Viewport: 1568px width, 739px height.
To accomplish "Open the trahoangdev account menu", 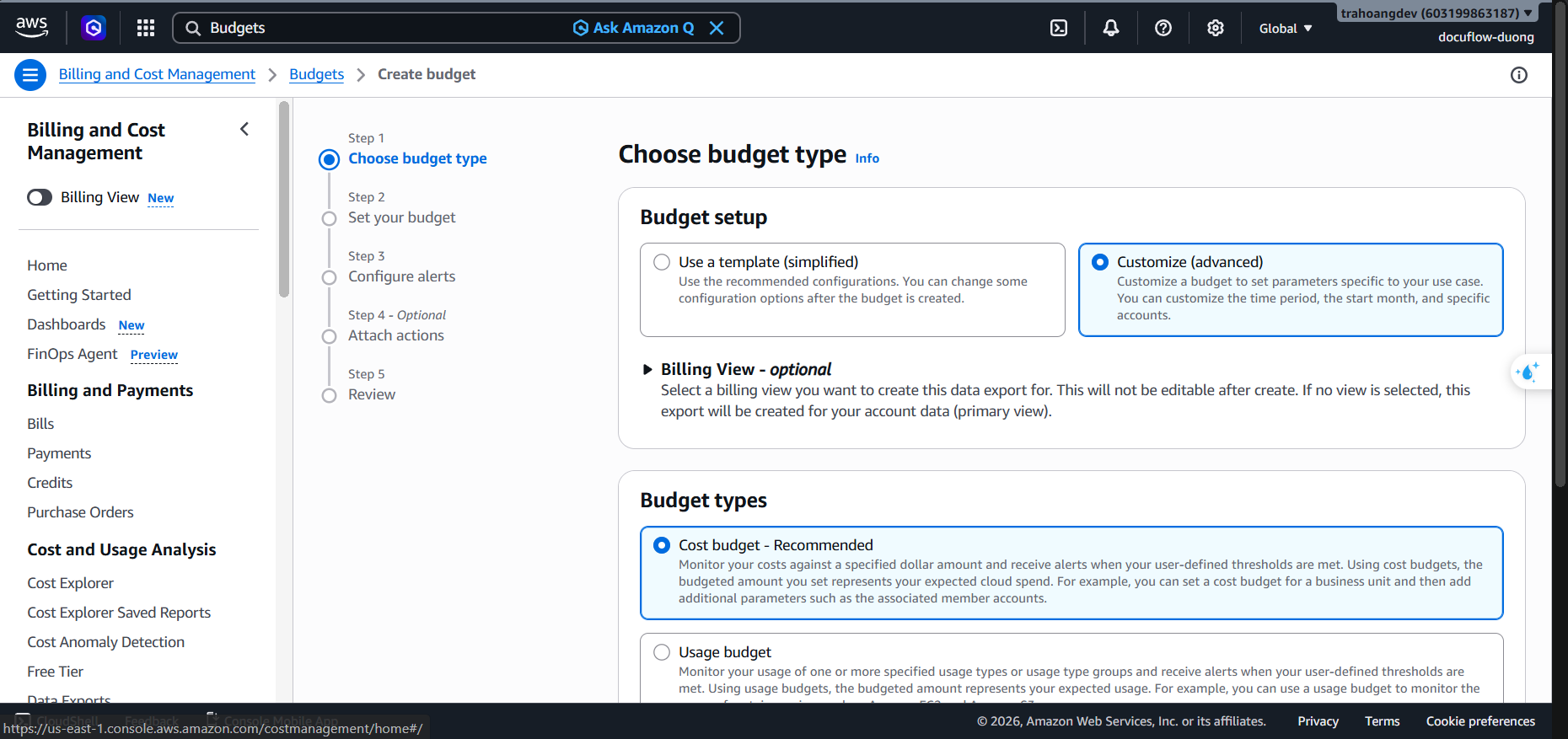I will [x=1436, y=13].
